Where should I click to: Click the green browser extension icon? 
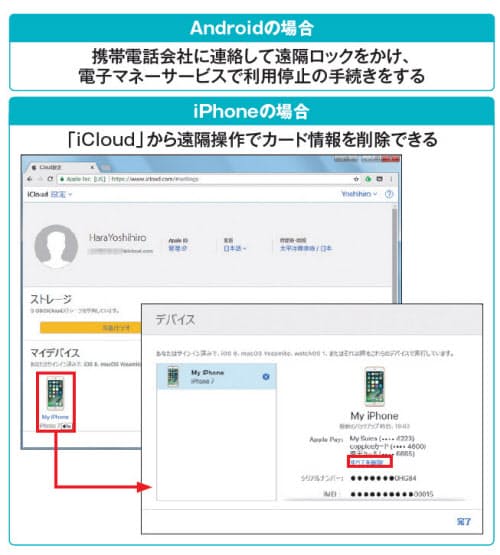(368, 179)
